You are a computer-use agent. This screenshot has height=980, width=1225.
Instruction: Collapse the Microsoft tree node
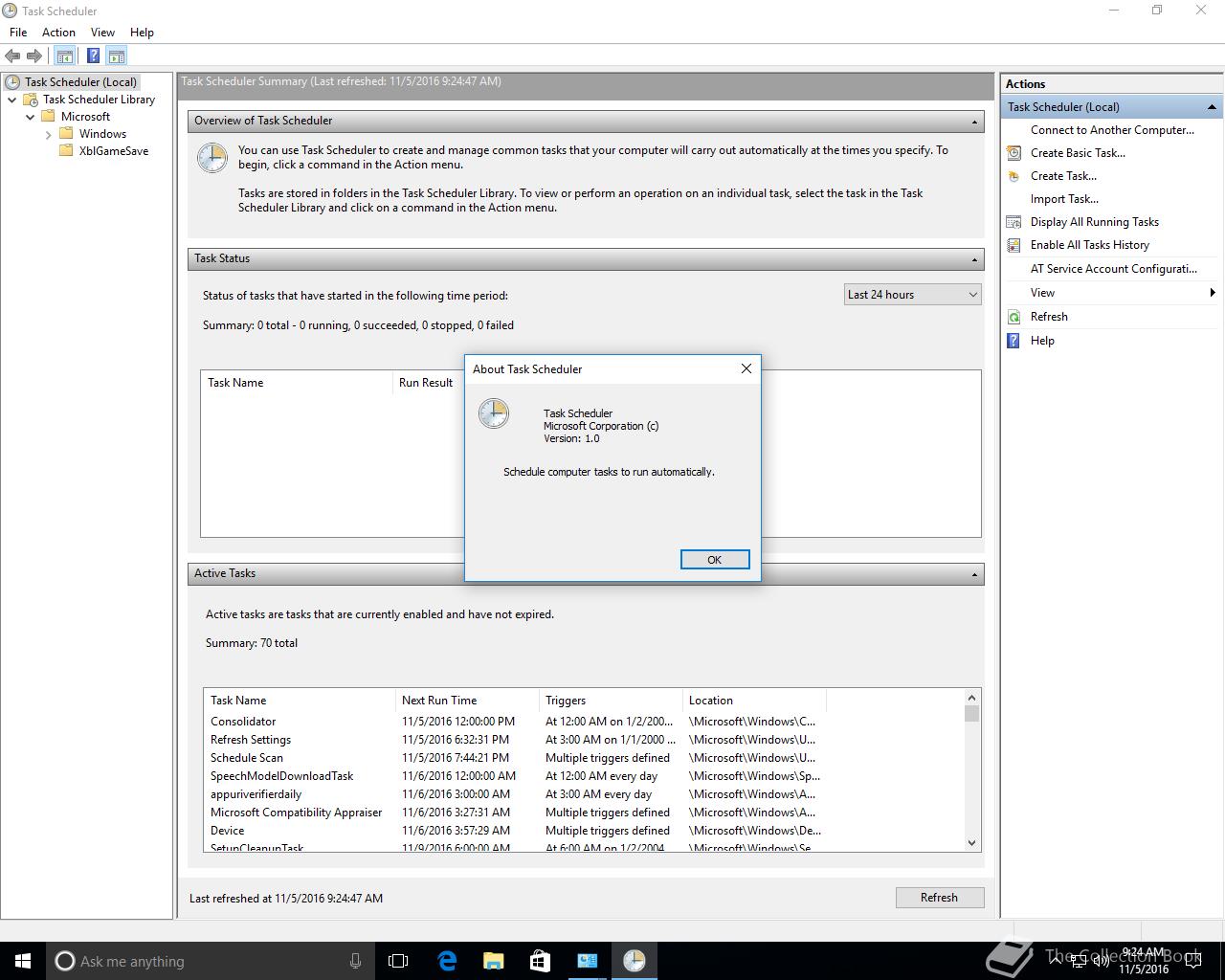click(30, 117)
